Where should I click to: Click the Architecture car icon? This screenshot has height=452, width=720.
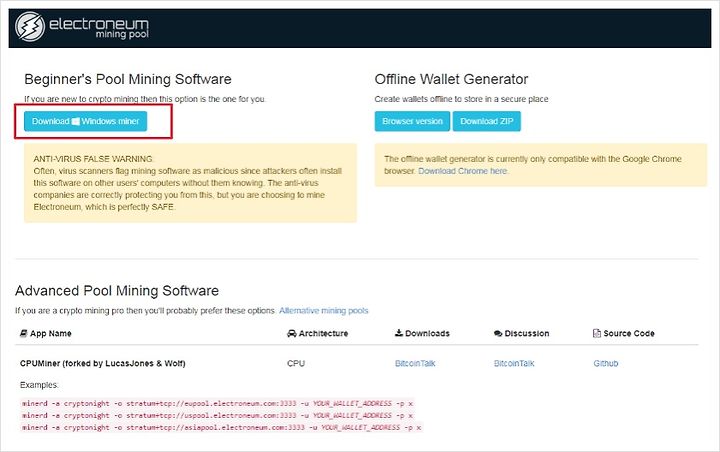[292, 333]
